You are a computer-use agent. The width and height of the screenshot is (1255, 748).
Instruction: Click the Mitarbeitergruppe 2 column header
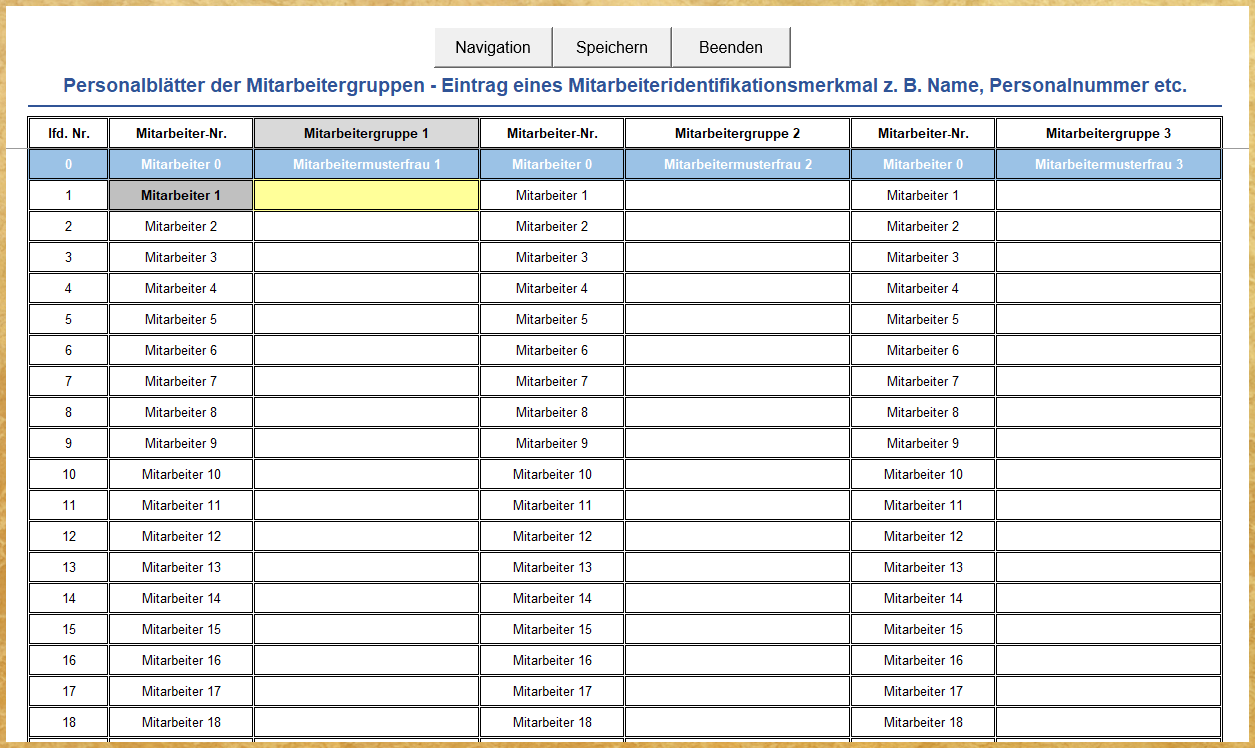737,133
